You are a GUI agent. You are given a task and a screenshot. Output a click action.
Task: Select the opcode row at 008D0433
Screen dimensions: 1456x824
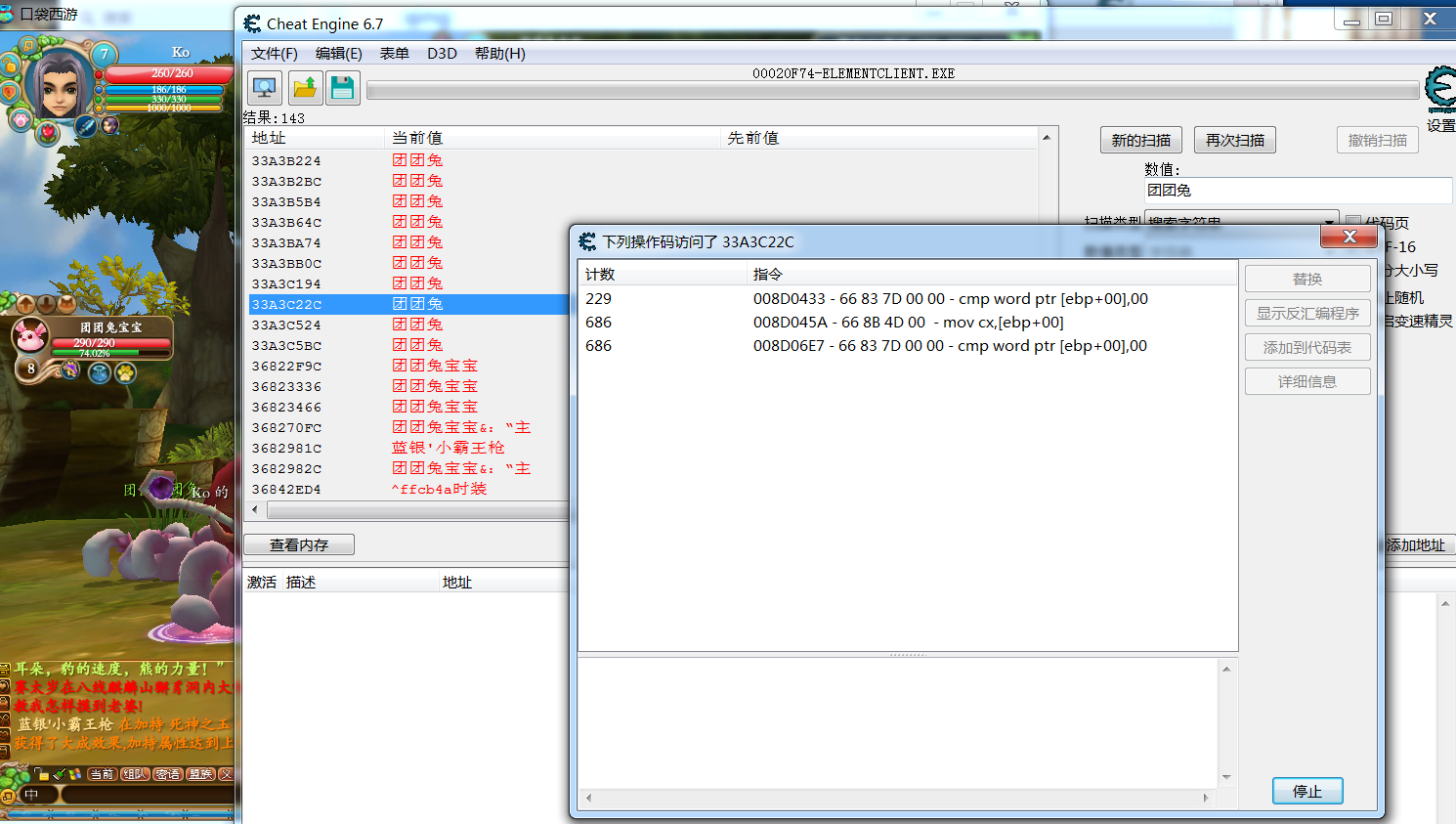908,299
